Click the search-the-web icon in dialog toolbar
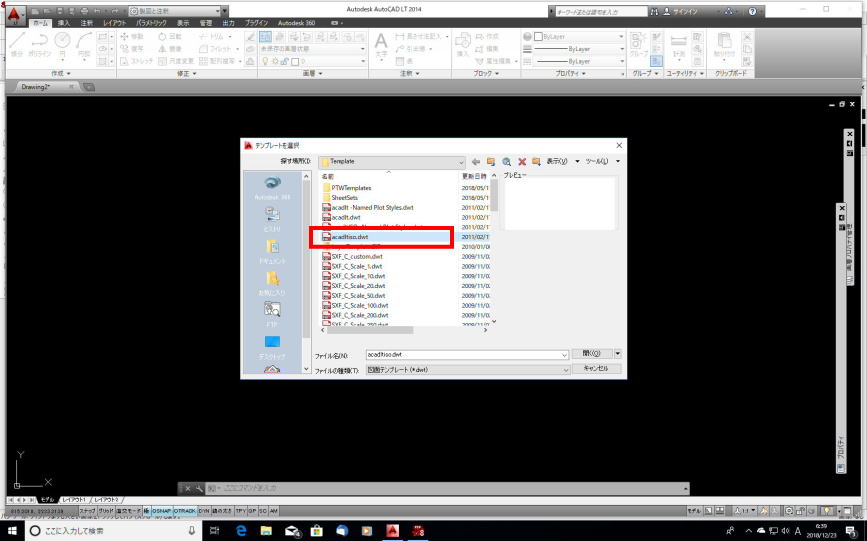Screen dimensions: 867x541 click(x=506, y=162)
